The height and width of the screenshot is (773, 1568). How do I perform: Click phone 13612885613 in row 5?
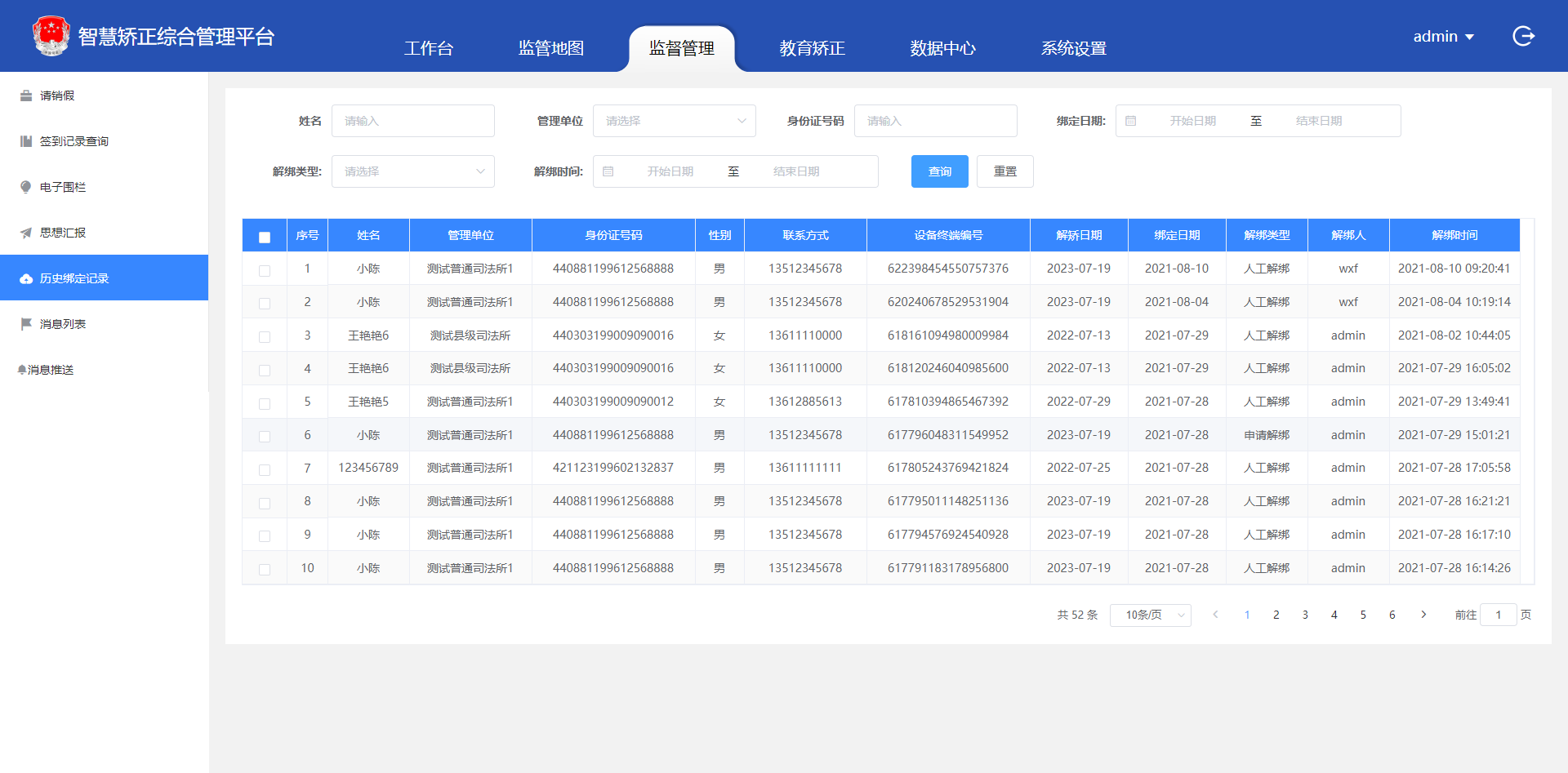(x=805, y=402)
